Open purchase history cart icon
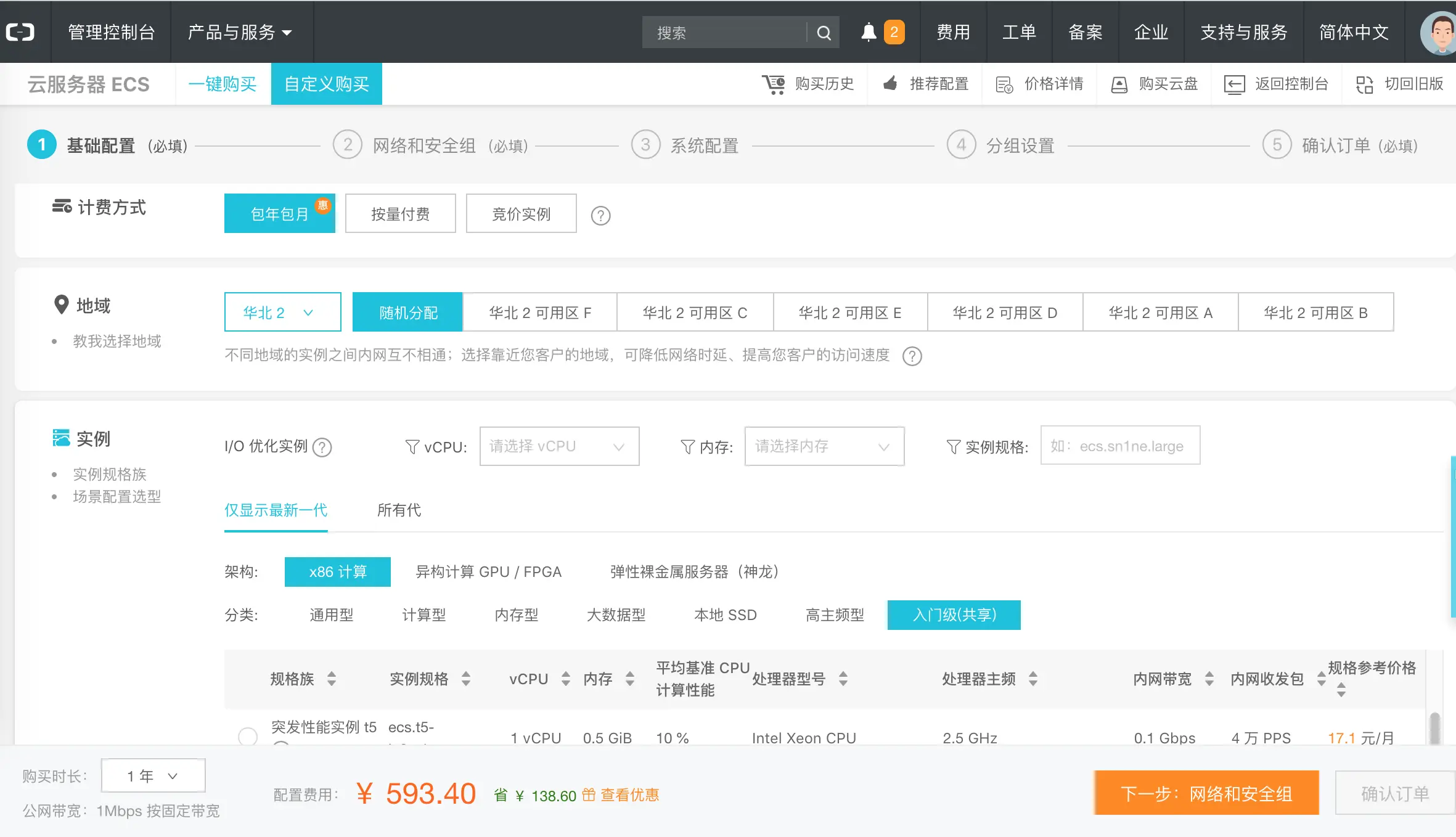1456x837 pixels. click(773, 84)
